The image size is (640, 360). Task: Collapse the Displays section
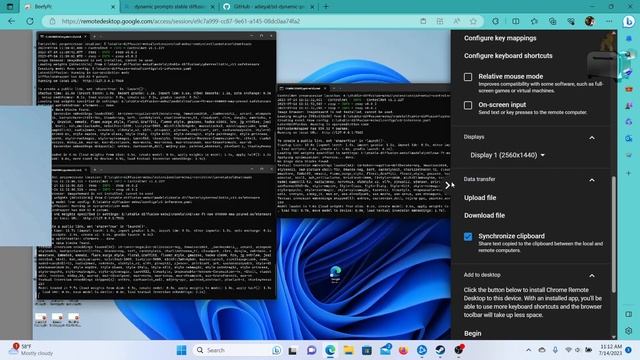coord(592,138)
